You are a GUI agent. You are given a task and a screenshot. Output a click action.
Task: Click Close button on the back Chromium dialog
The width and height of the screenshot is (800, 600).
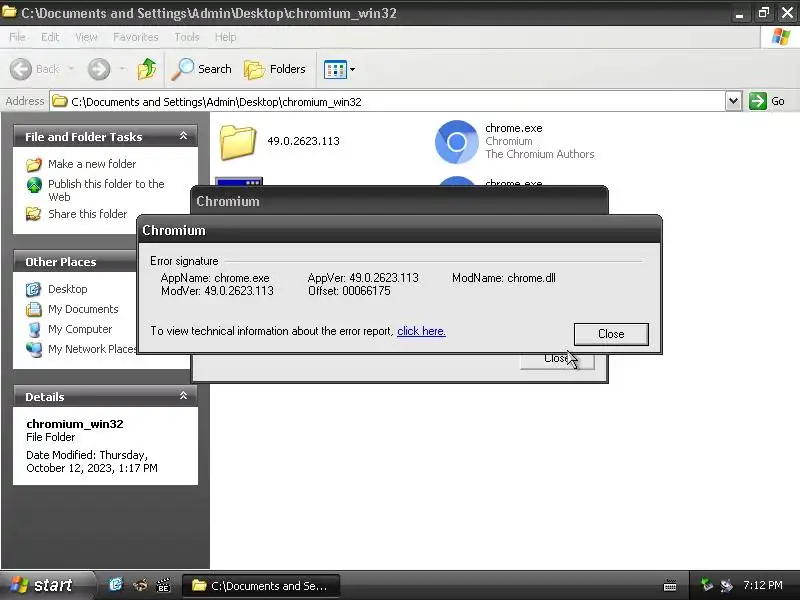555,360
